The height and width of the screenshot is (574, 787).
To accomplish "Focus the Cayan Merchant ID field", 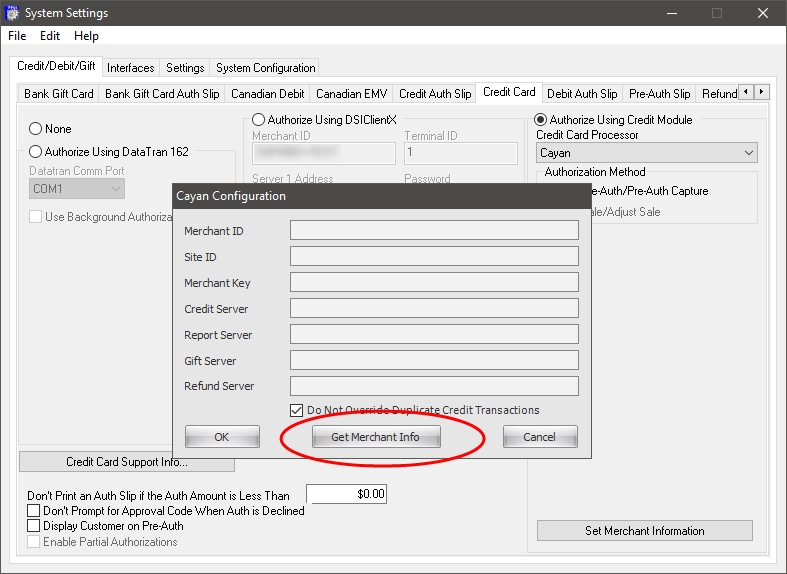I will pyautogui.click(x=434, y=230).
